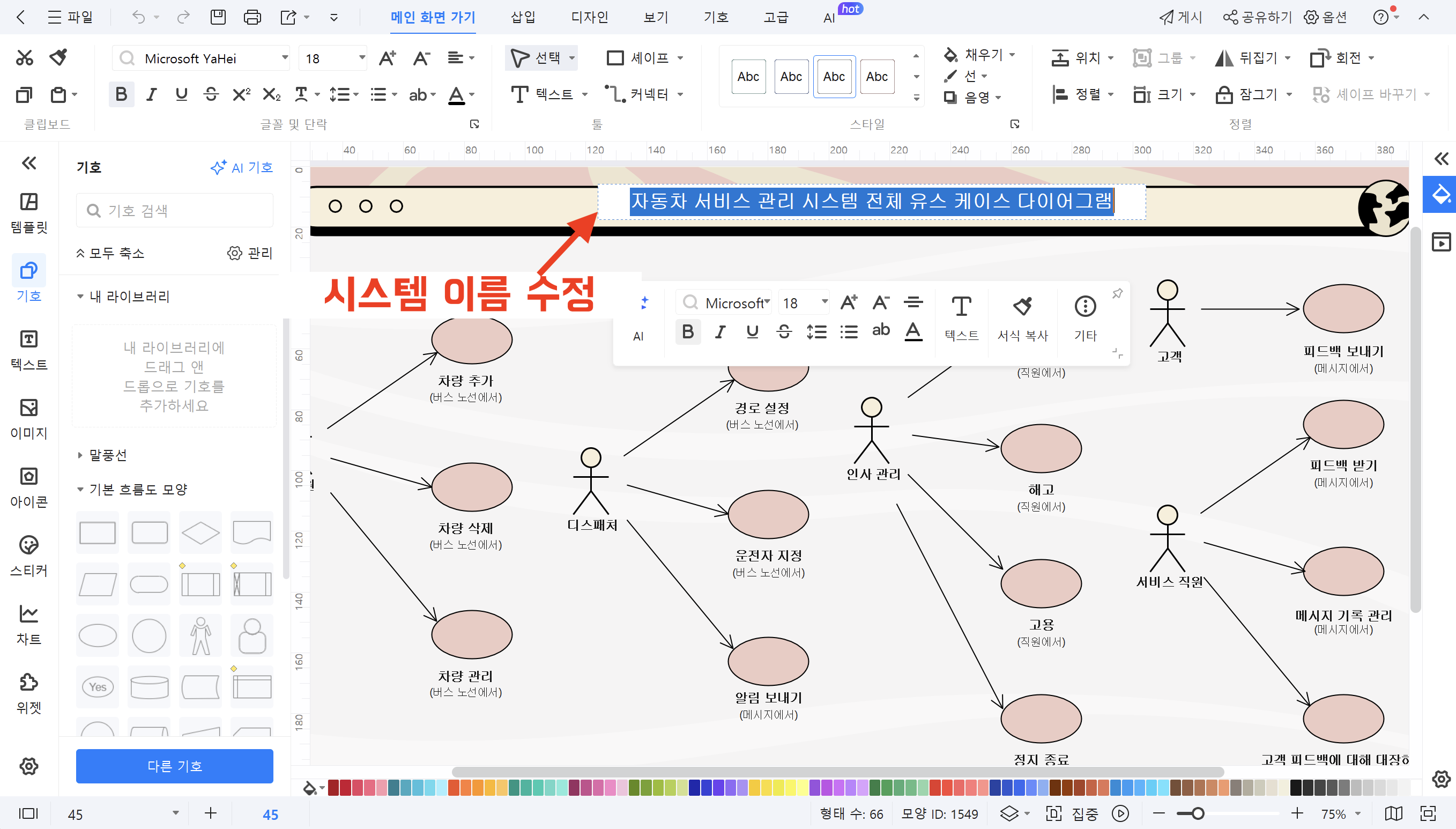Click the 다른 기호 button
The width and height of the screenshot is (1456, 829).
174,766
